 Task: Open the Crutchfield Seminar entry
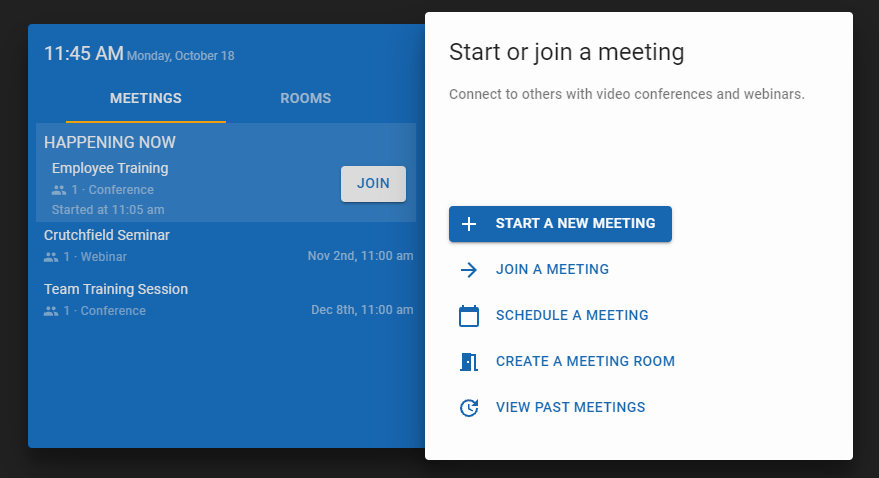(x=107, y=236)
